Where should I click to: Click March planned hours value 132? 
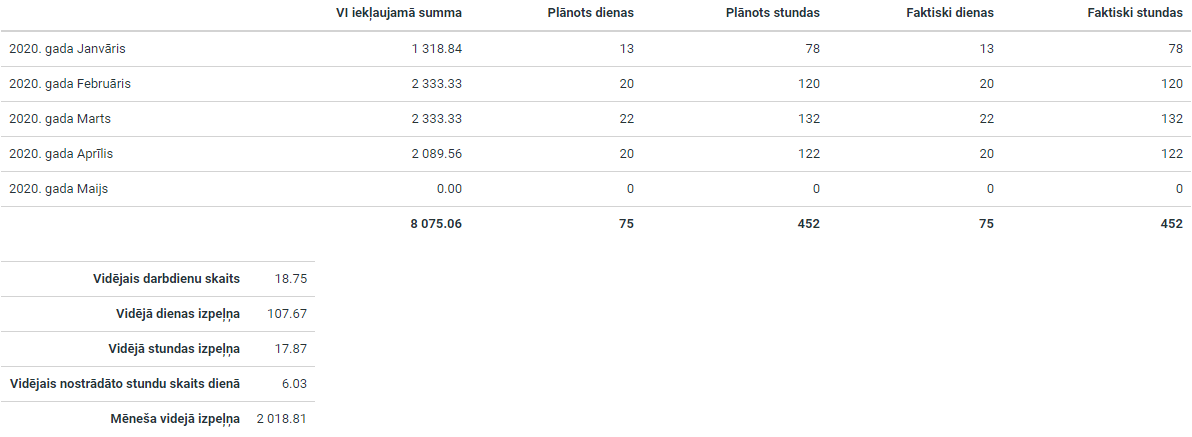809,119
